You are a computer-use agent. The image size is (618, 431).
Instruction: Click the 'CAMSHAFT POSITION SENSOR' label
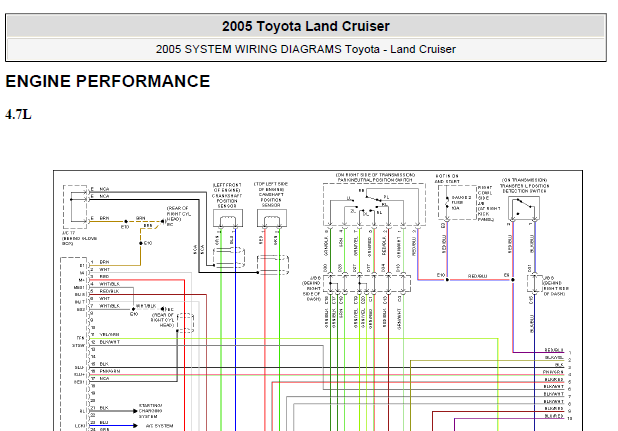[x=271, y=200]
